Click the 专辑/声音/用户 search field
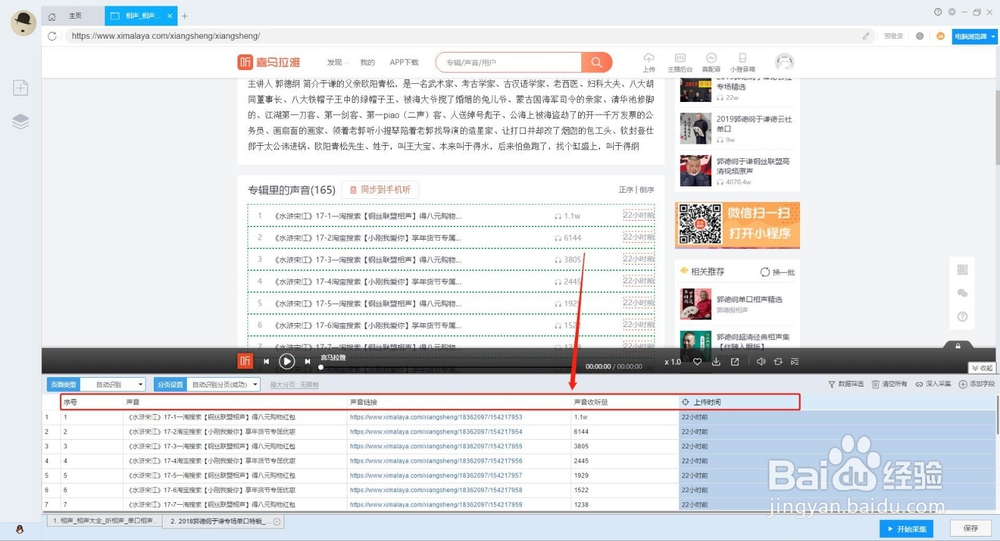This screenshot has height=541, width=1000. point(509,63)
